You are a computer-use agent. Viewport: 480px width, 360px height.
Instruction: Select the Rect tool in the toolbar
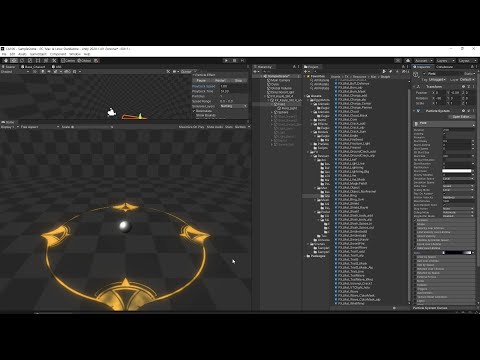tap(38, 60)
